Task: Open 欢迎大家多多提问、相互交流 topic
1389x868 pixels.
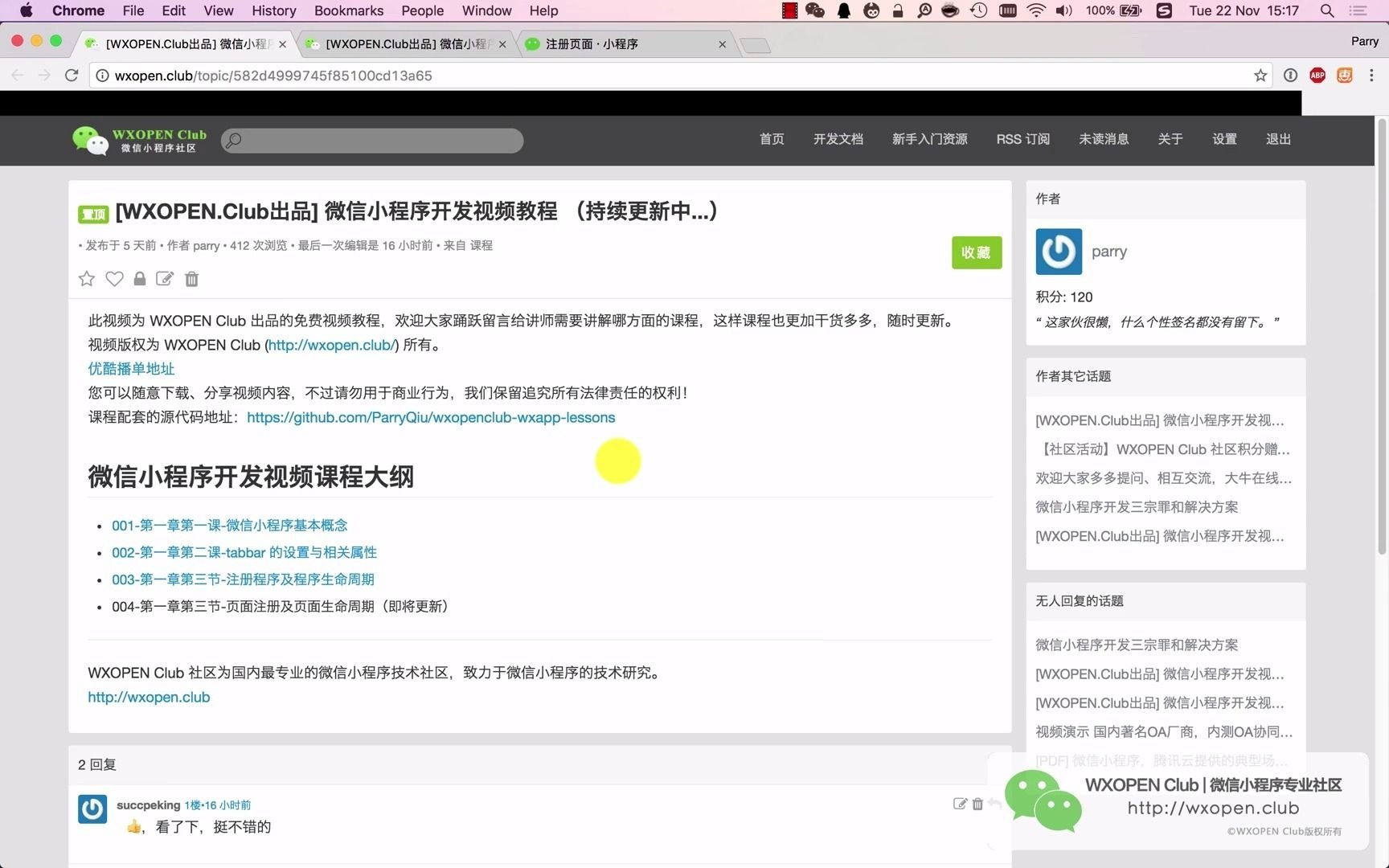Action: click(x=1164, y=478)
